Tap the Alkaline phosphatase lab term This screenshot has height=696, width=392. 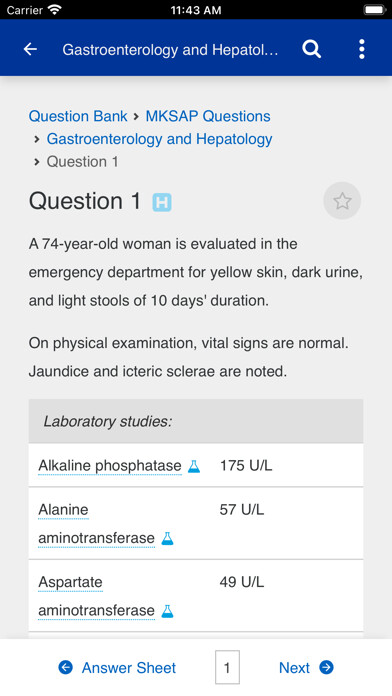pos(110,466)
